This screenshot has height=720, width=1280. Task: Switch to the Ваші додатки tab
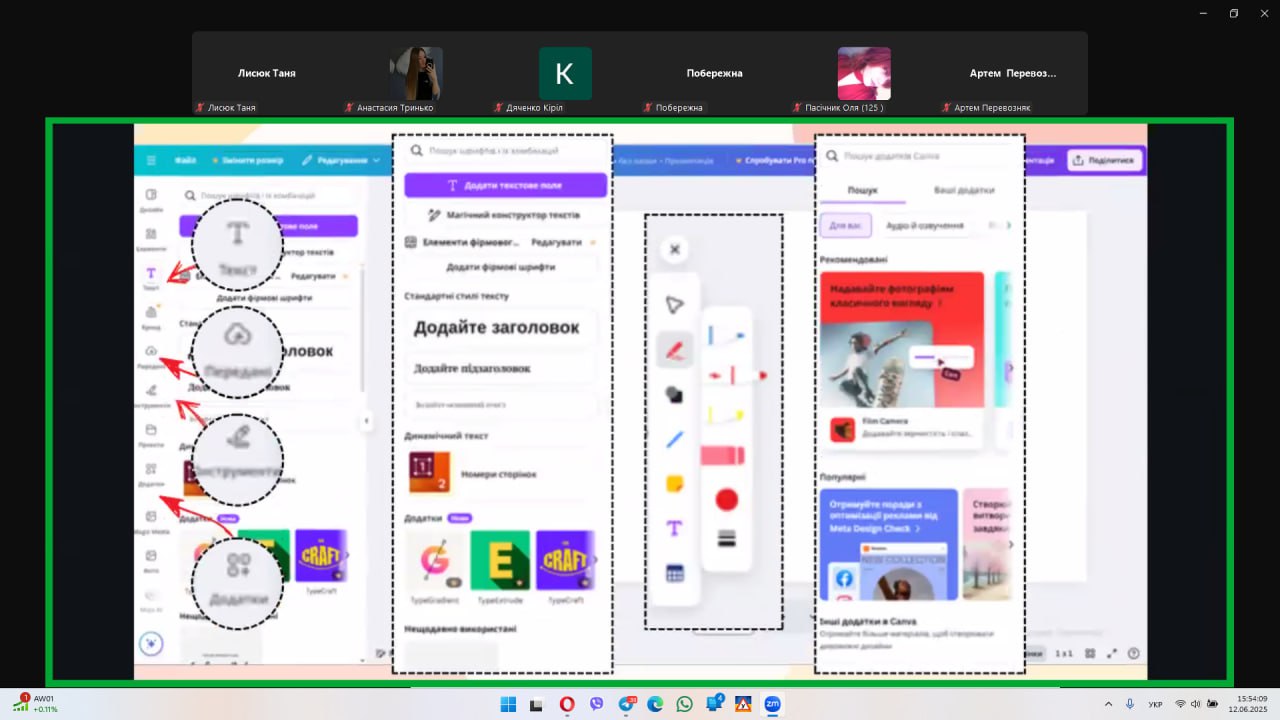click(x=964, y=190)
